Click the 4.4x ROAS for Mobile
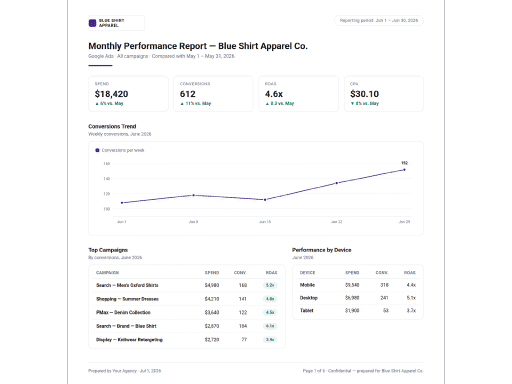Viewport: 512px width, 384px height. (x=411, y=285)
